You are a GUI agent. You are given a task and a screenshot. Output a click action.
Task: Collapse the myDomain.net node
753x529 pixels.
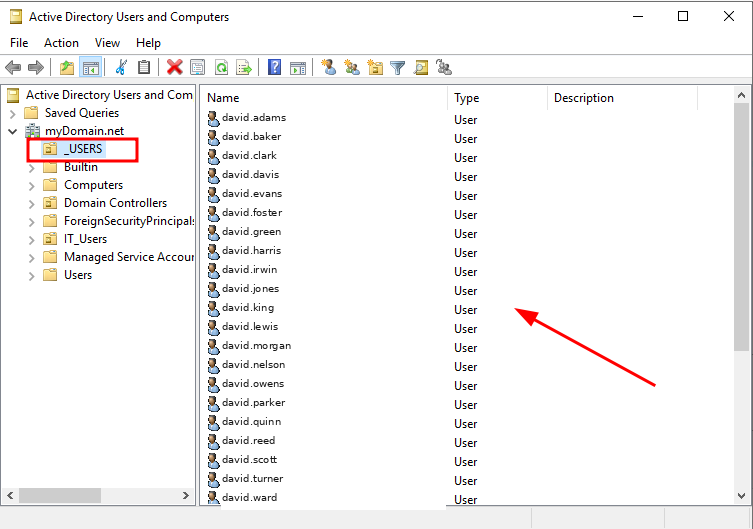[13, 131]
